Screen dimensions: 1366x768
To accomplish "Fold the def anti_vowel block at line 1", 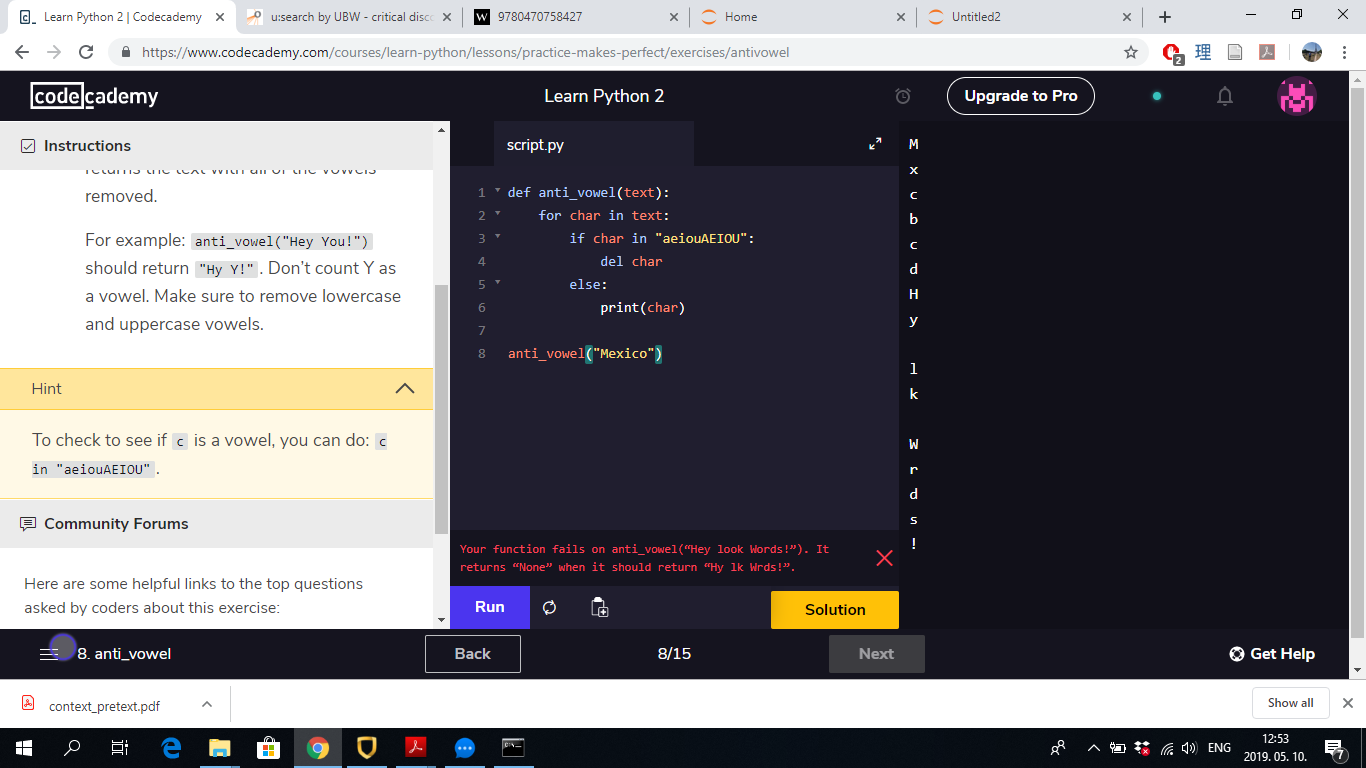I will click(497, 191).
